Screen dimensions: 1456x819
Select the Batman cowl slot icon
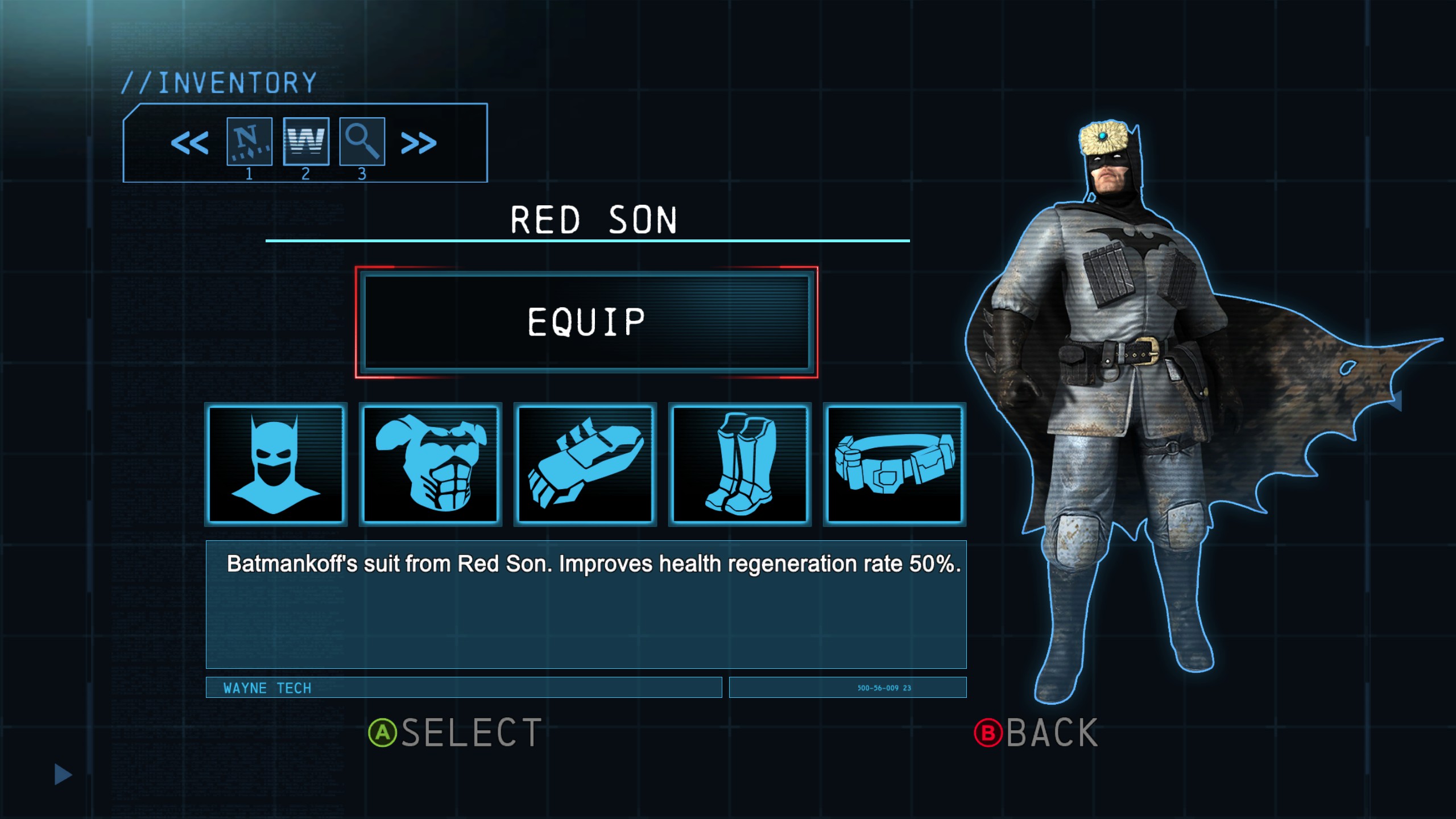(x=276, y=464)
